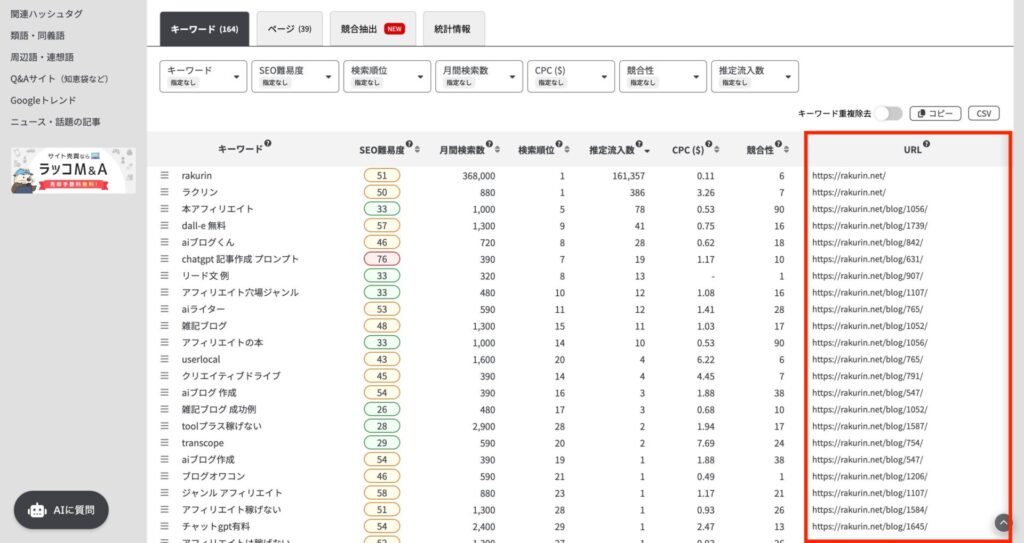Viewport: 1024px width, 543px height.
Task: Click the help icon next to 推定流入数 header
Action: point(639,144)
